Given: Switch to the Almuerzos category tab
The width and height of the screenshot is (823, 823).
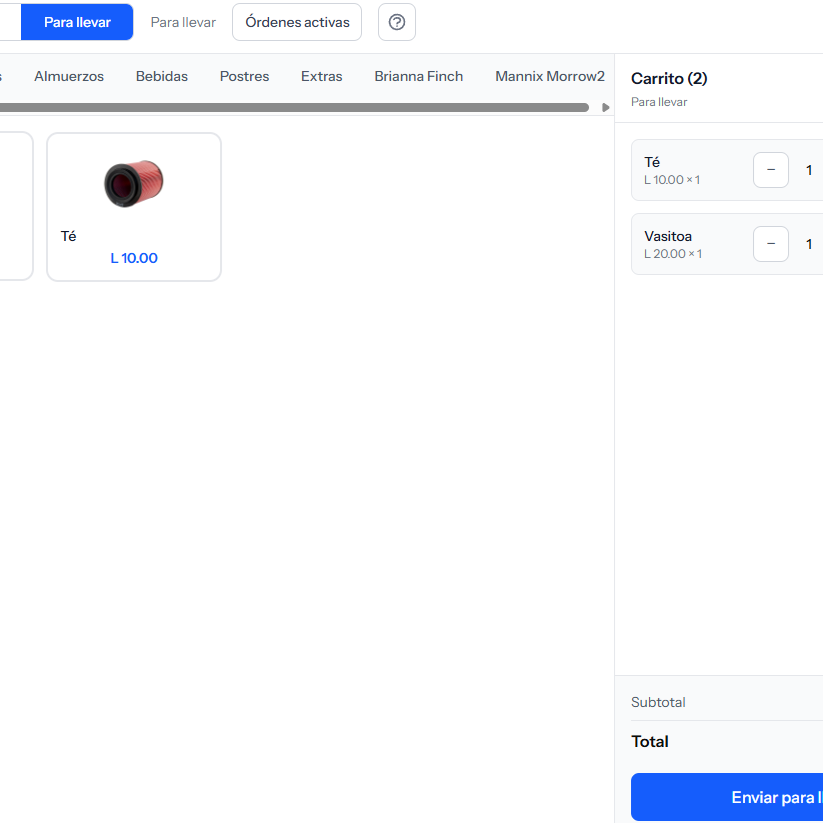Looking at the screenshot, I should [69, 76].
